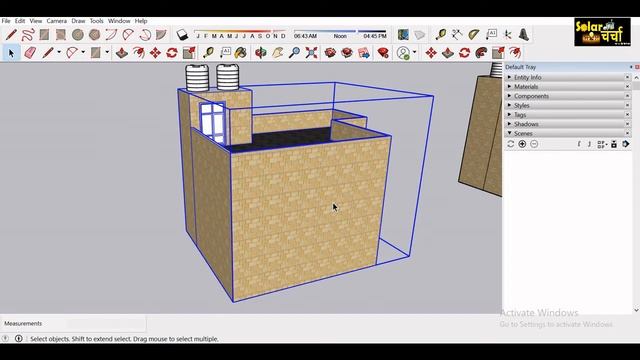The height and width of the screenshot is (360, 640).
Task: Click the shadow month slider bar
Action: [240, 31]
